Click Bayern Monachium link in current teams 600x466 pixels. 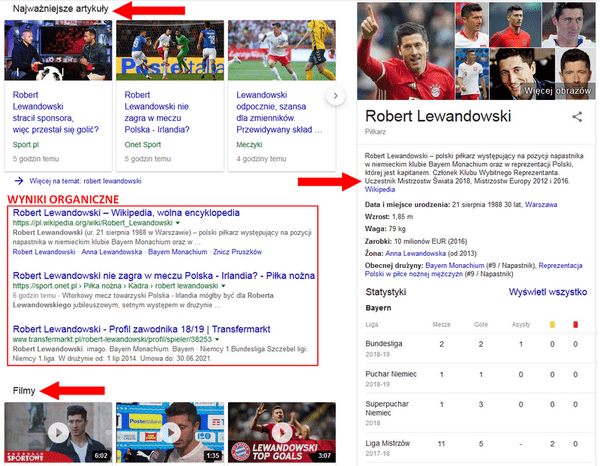pyautogui.click(x=455, y=265)
